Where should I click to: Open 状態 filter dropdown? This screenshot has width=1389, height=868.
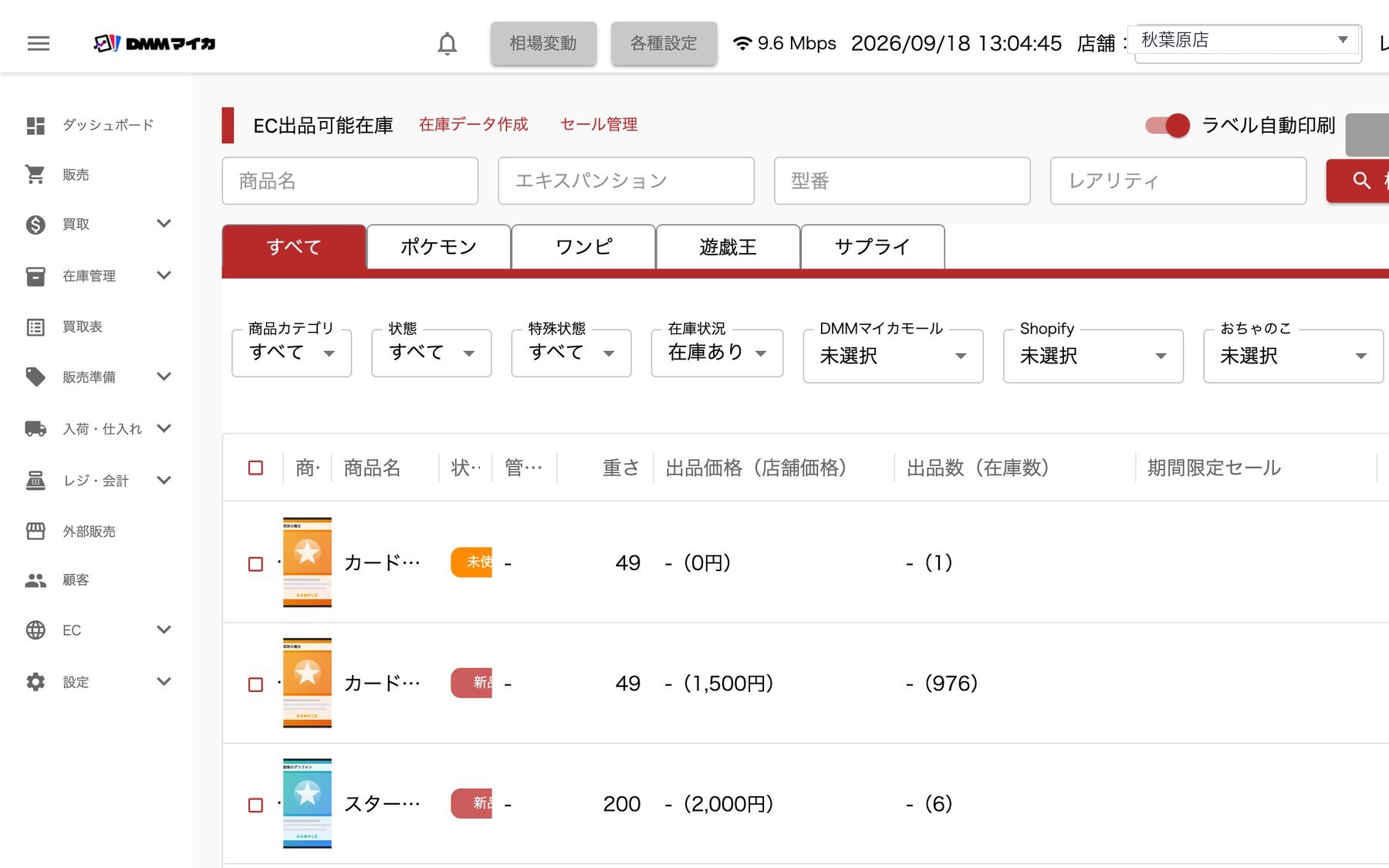[x=431, y=353]
